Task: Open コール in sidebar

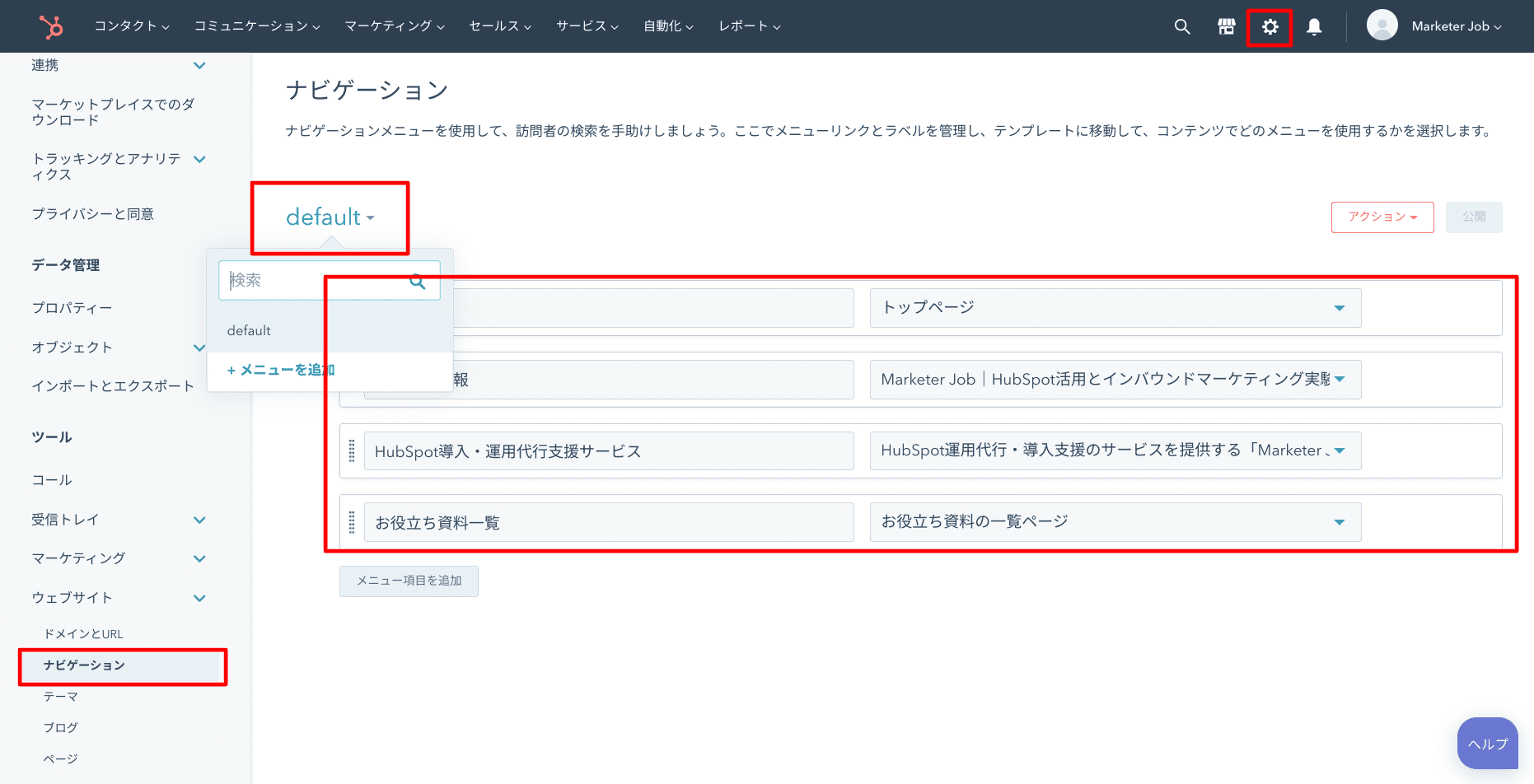Action: tap(52, 480)
